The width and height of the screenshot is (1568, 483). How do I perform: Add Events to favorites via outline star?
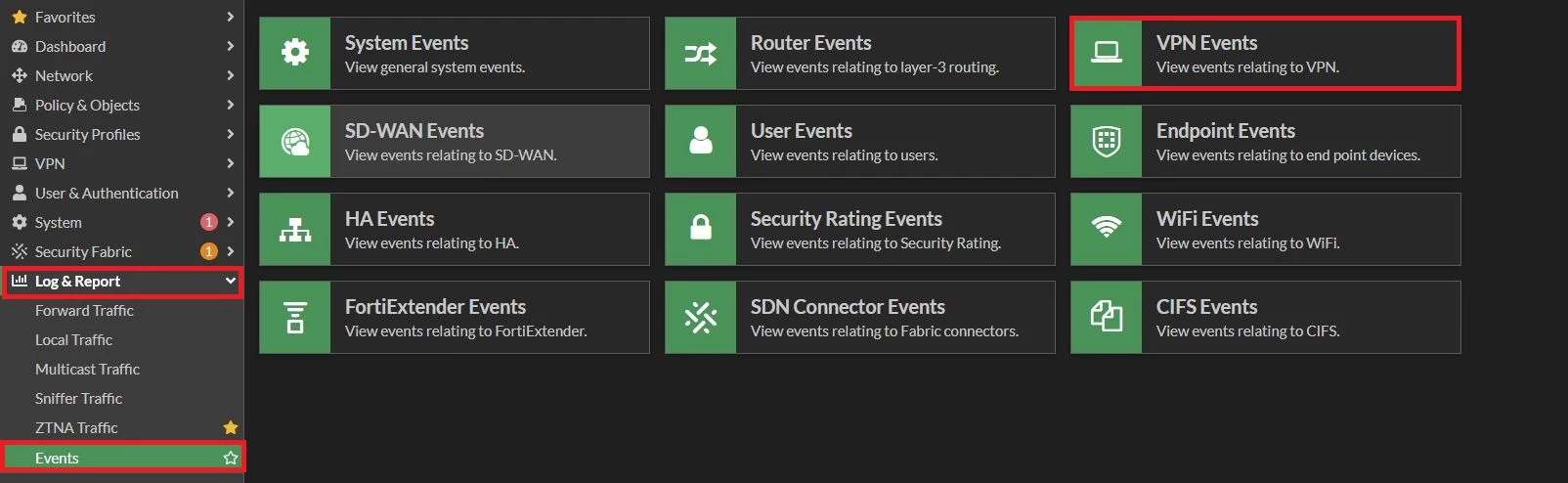click(231, 458)
